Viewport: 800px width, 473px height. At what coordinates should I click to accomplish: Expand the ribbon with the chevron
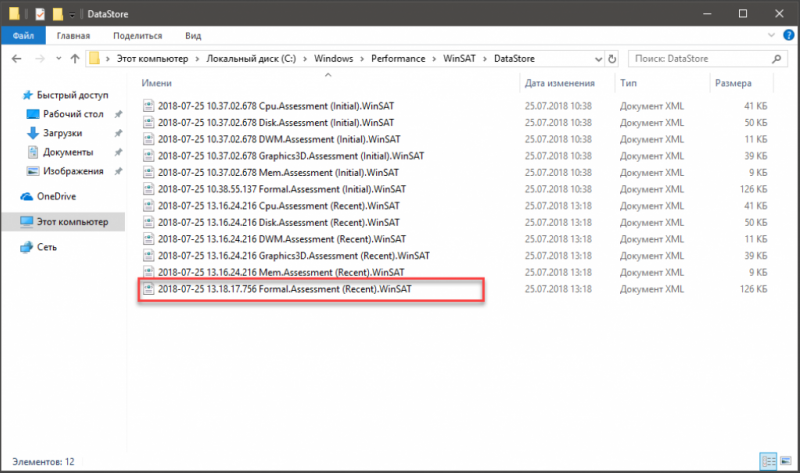point(771,35)
